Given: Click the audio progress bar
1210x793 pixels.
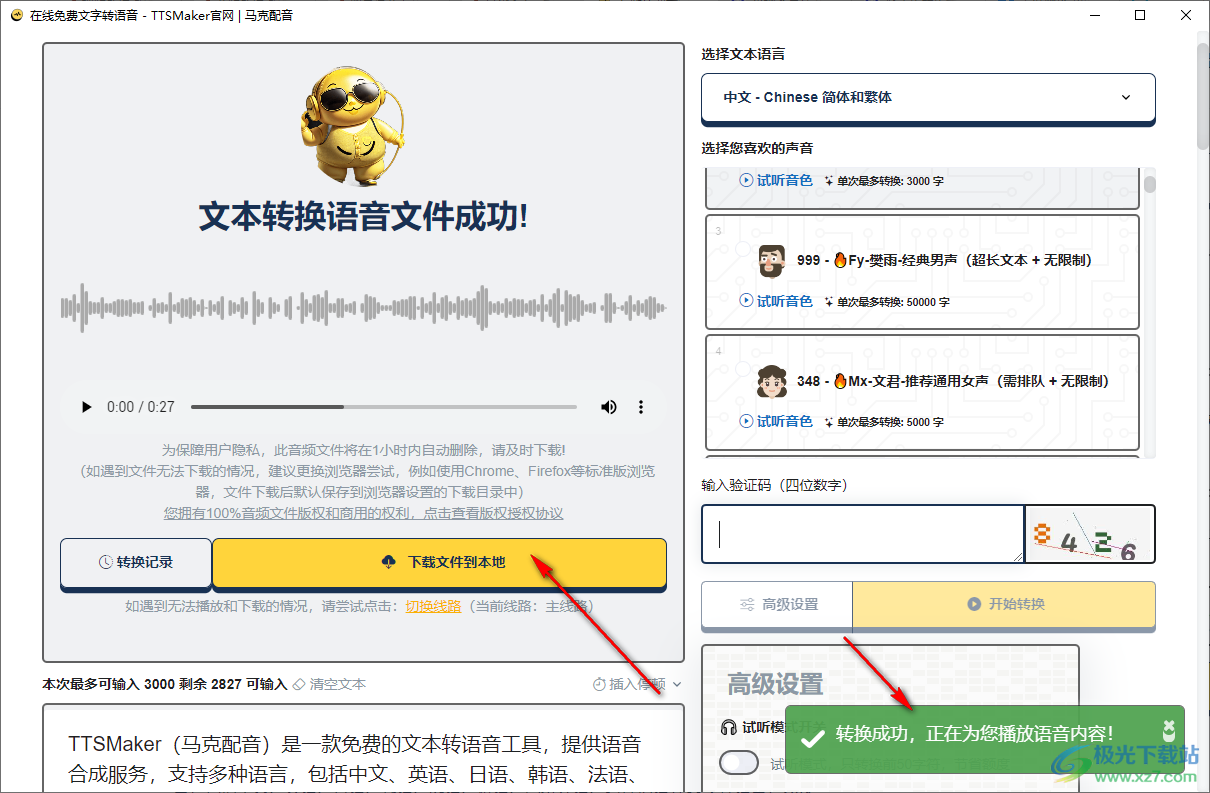Looking at the screenshot, I should tap(385, 406).
